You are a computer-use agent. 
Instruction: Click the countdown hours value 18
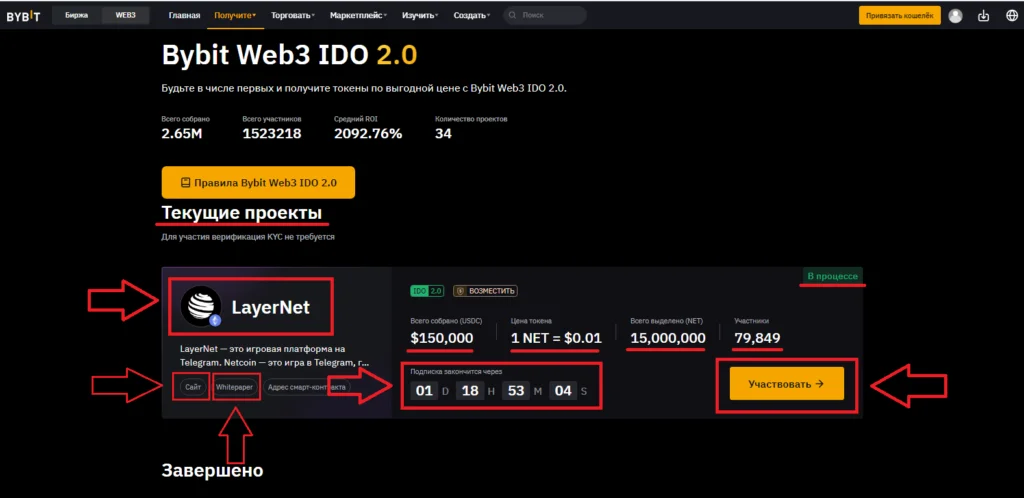coord(470,391)
